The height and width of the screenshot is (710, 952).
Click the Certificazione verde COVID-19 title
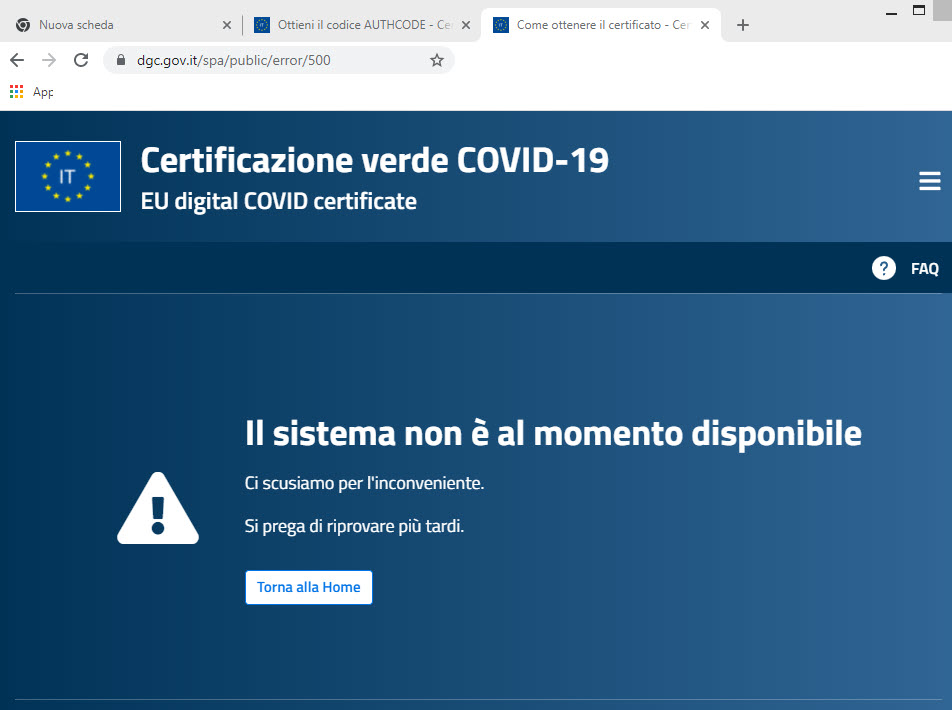375,160
